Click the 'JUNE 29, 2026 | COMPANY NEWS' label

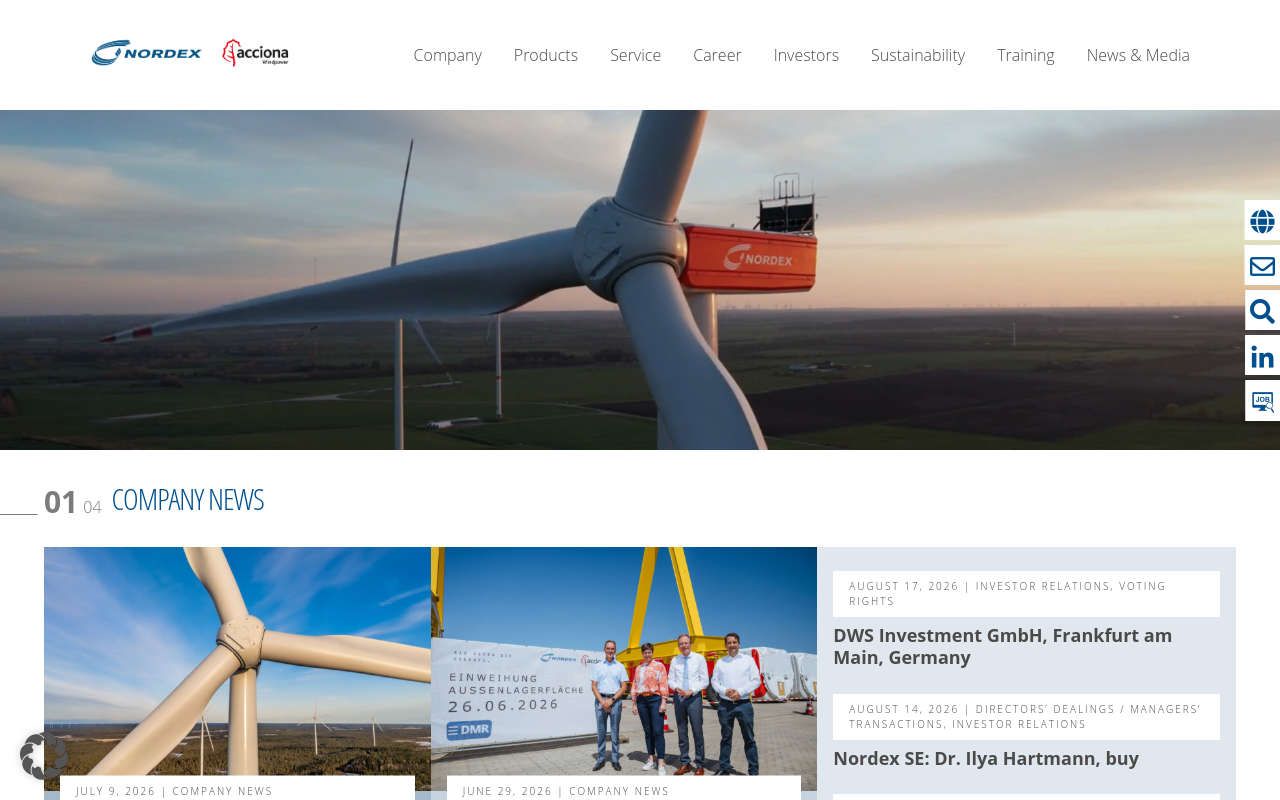pyautogui.click(x=566, y=791)
